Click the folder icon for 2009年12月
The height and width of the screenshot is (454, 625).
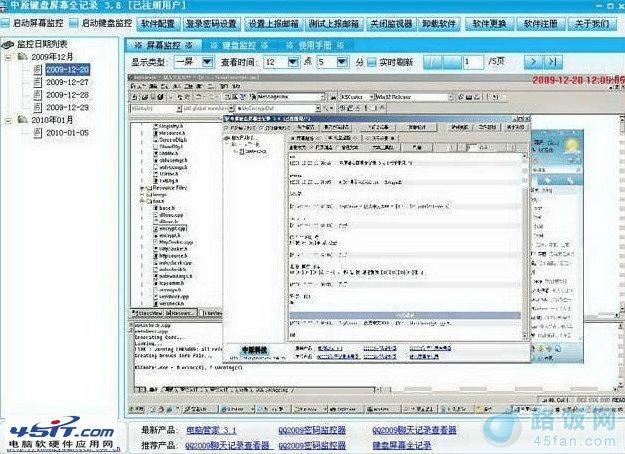pyautogui.click(x=23, y=57)
